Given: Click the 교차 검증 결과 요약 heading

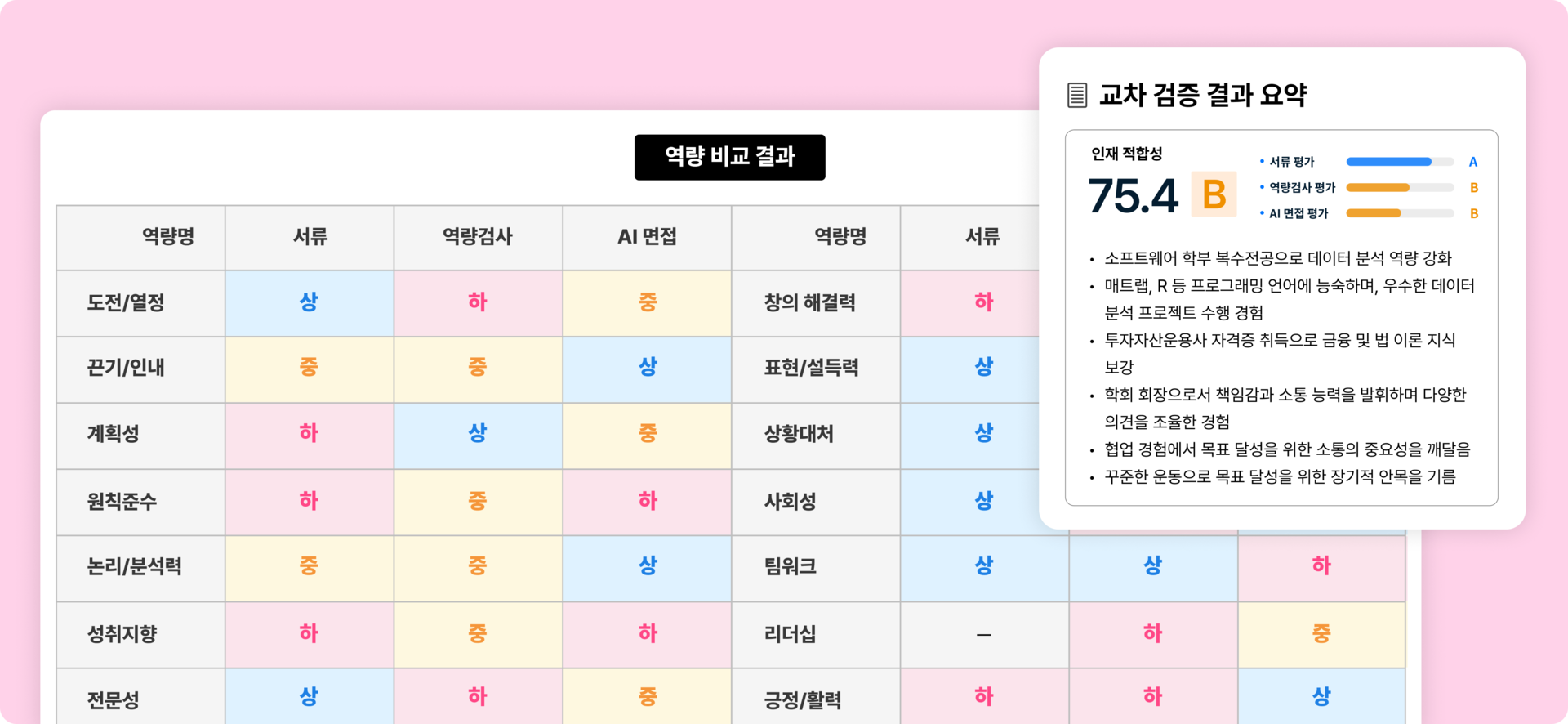Looking at the screenshot, I should point(1202,95).
